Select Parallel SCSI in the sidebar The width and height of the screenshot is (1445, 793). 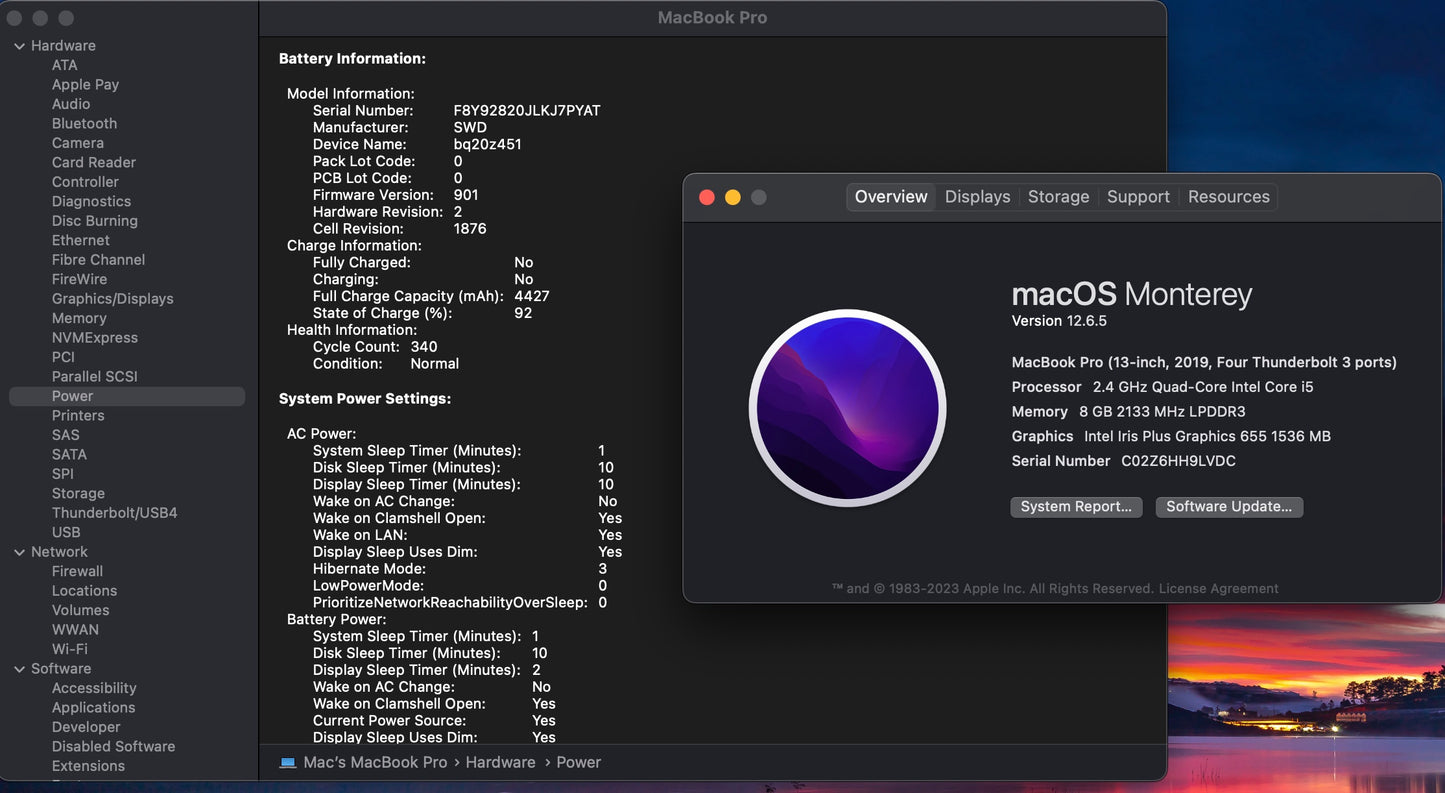(x=95, y=377)
